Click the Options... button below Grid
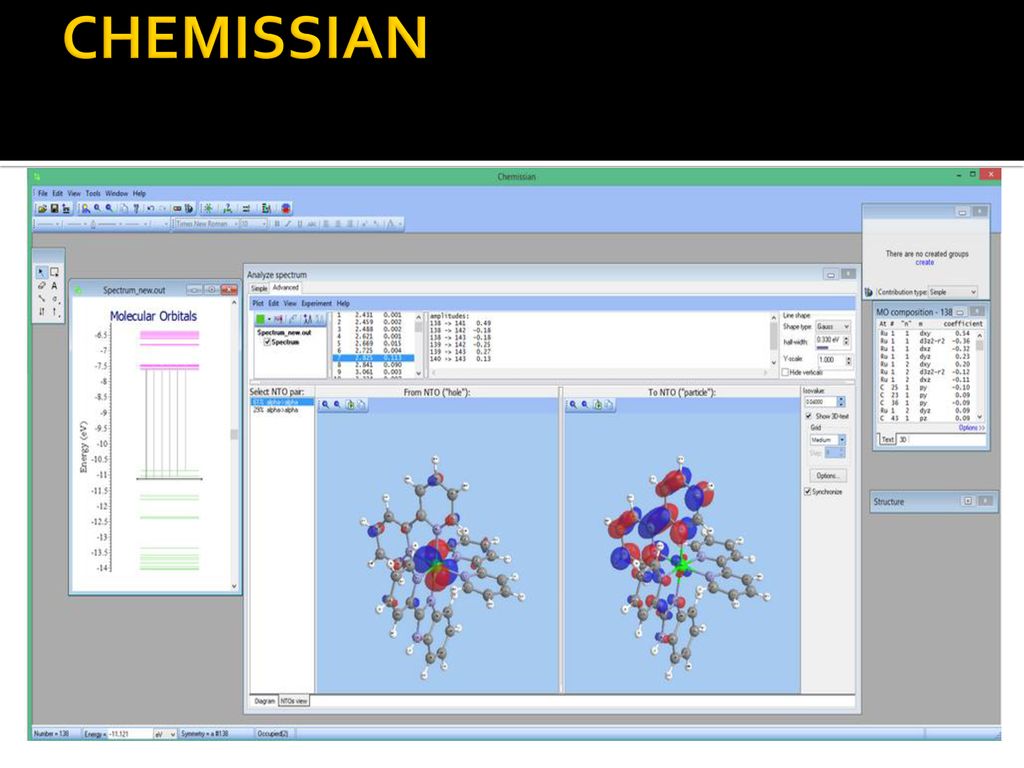 pyautogui.click(x=827, y=475)
